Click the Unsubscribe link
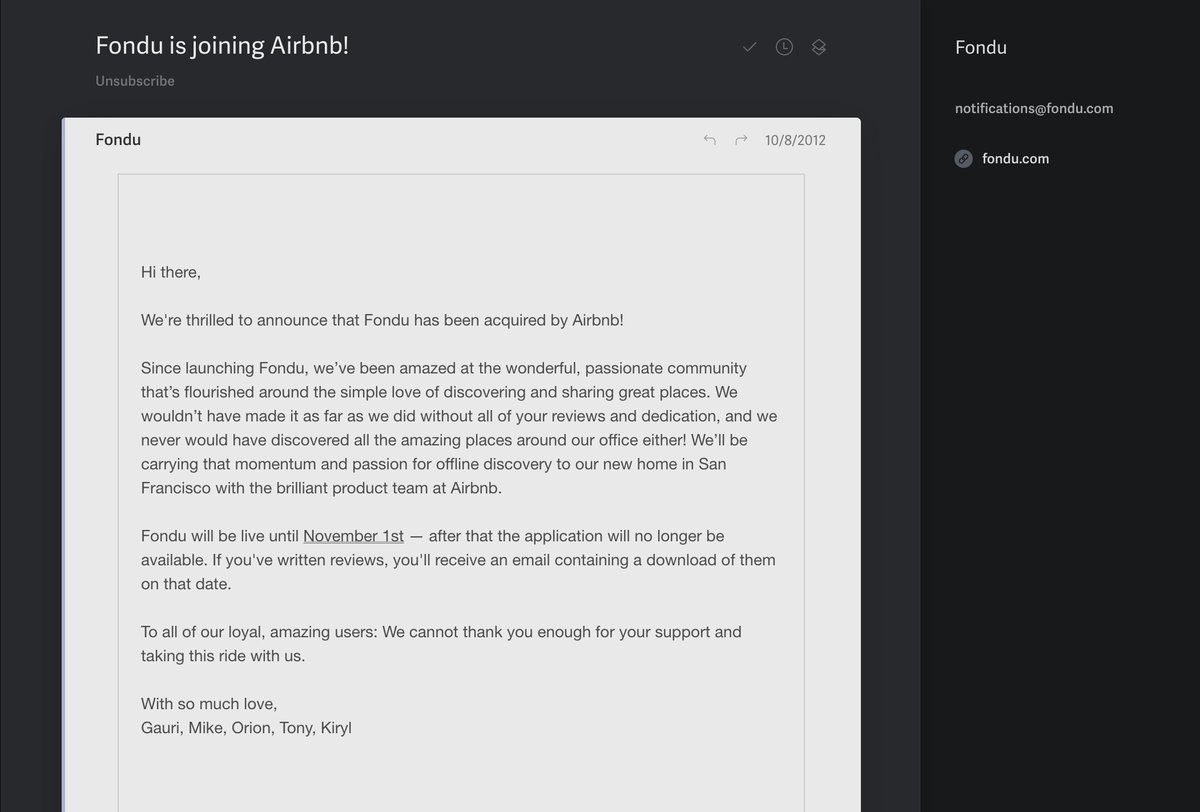 pos(135,81)
